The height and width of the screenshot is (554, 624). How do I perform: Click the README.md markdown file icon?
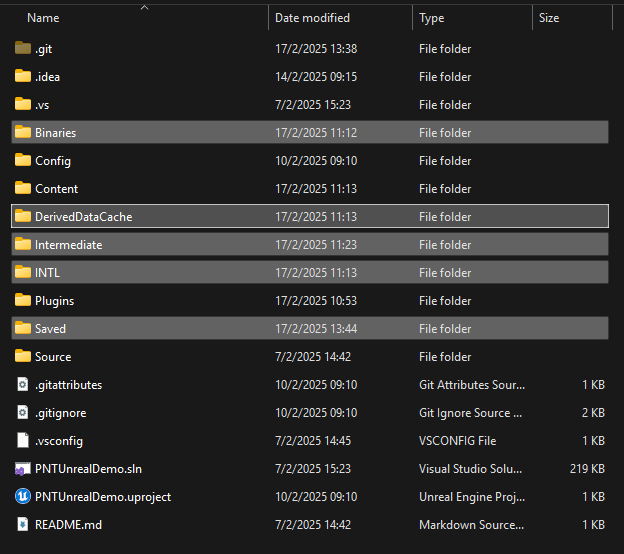click(x=23, y=524)
